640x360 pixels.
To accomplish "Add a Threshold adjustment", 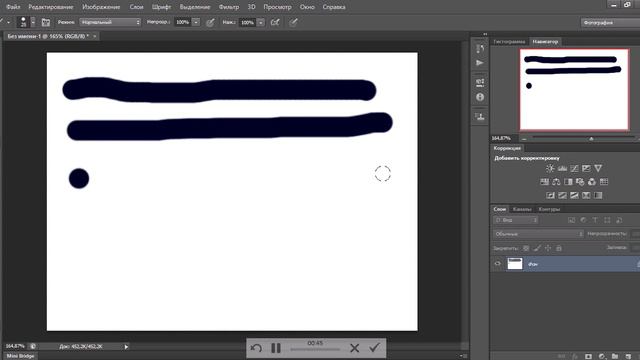I will [x=574, y=196].
